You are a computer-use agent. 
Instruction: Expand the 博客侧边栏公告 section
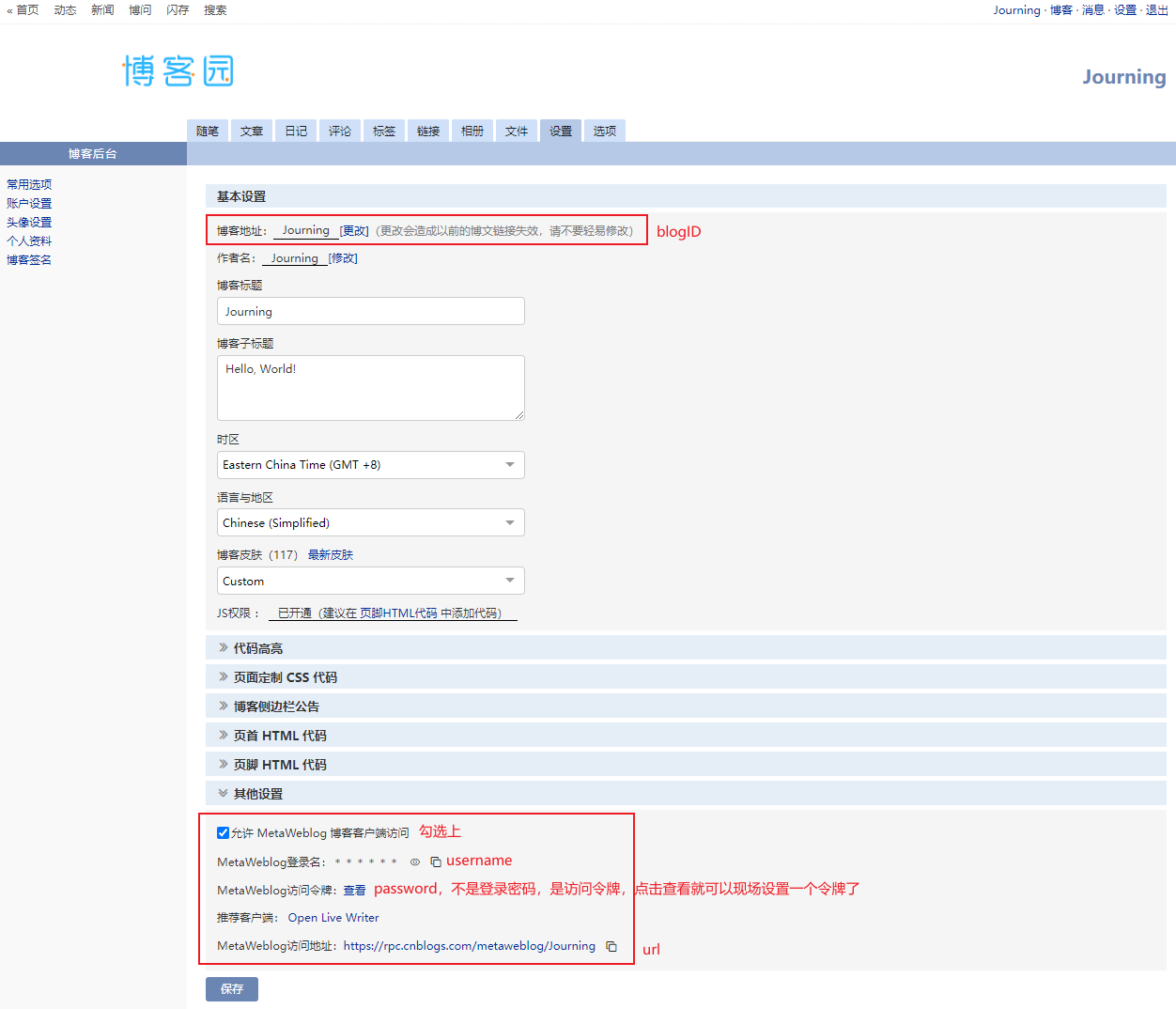686,706
